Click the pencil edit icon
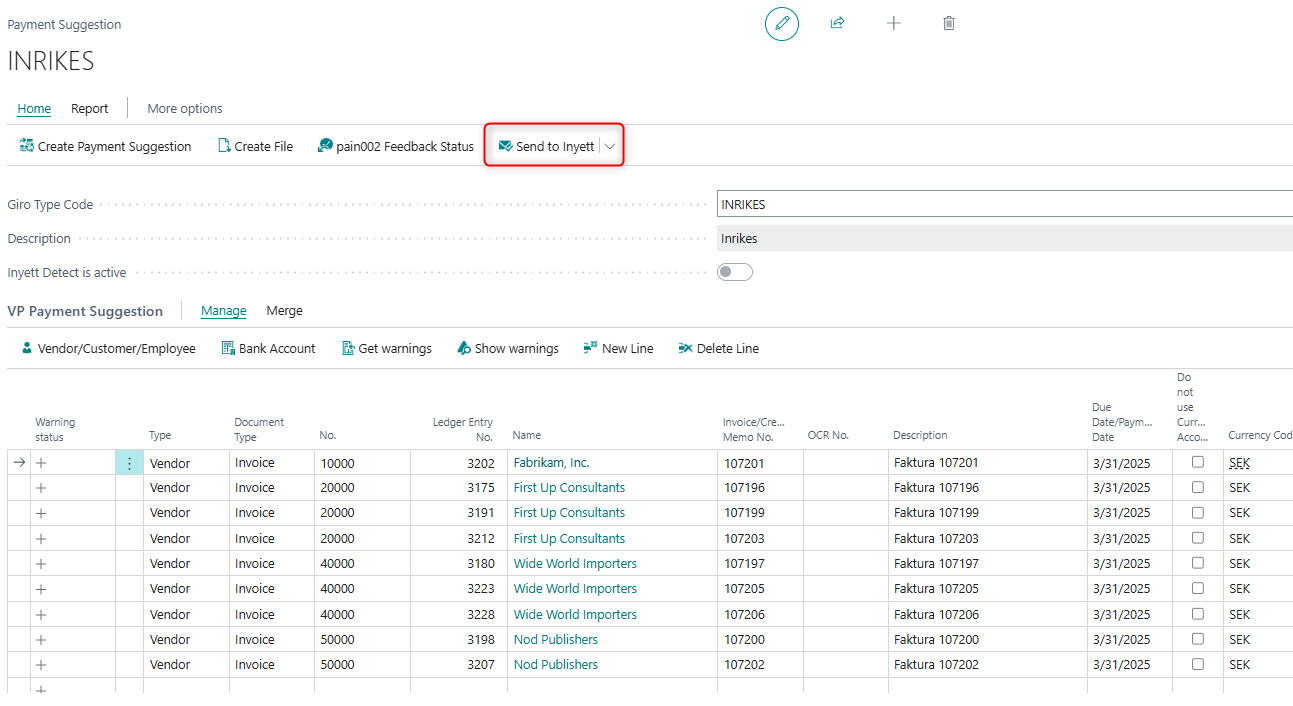 pyautogui.click(x=782, y=23)
